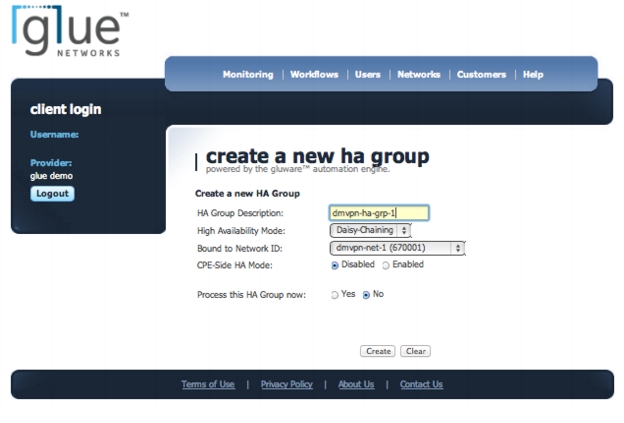The image size is (624, 423).
Task: Click the Logout button
Action: point(52,194)
